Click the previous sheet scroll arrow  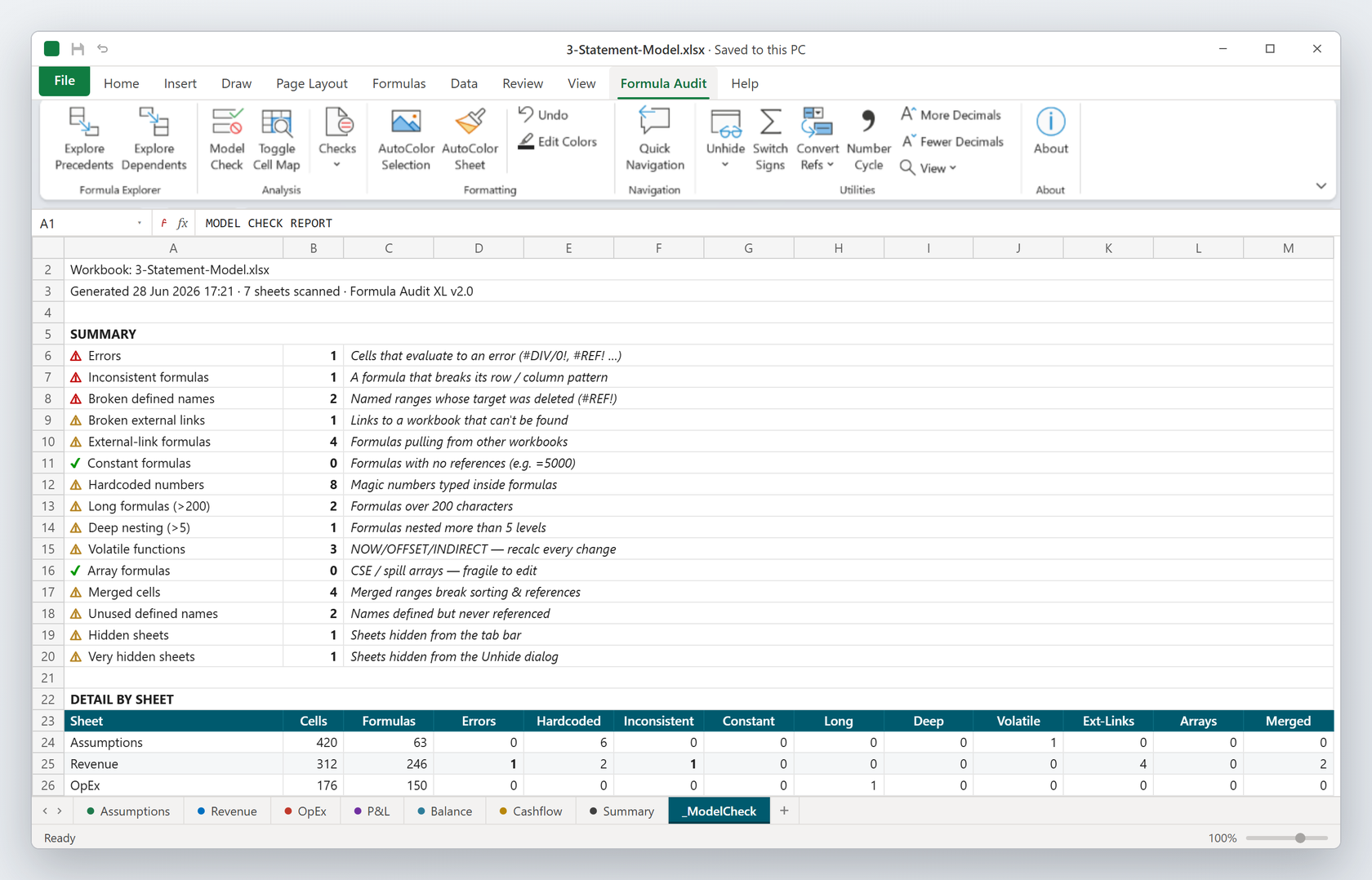(x=45, y=811)
